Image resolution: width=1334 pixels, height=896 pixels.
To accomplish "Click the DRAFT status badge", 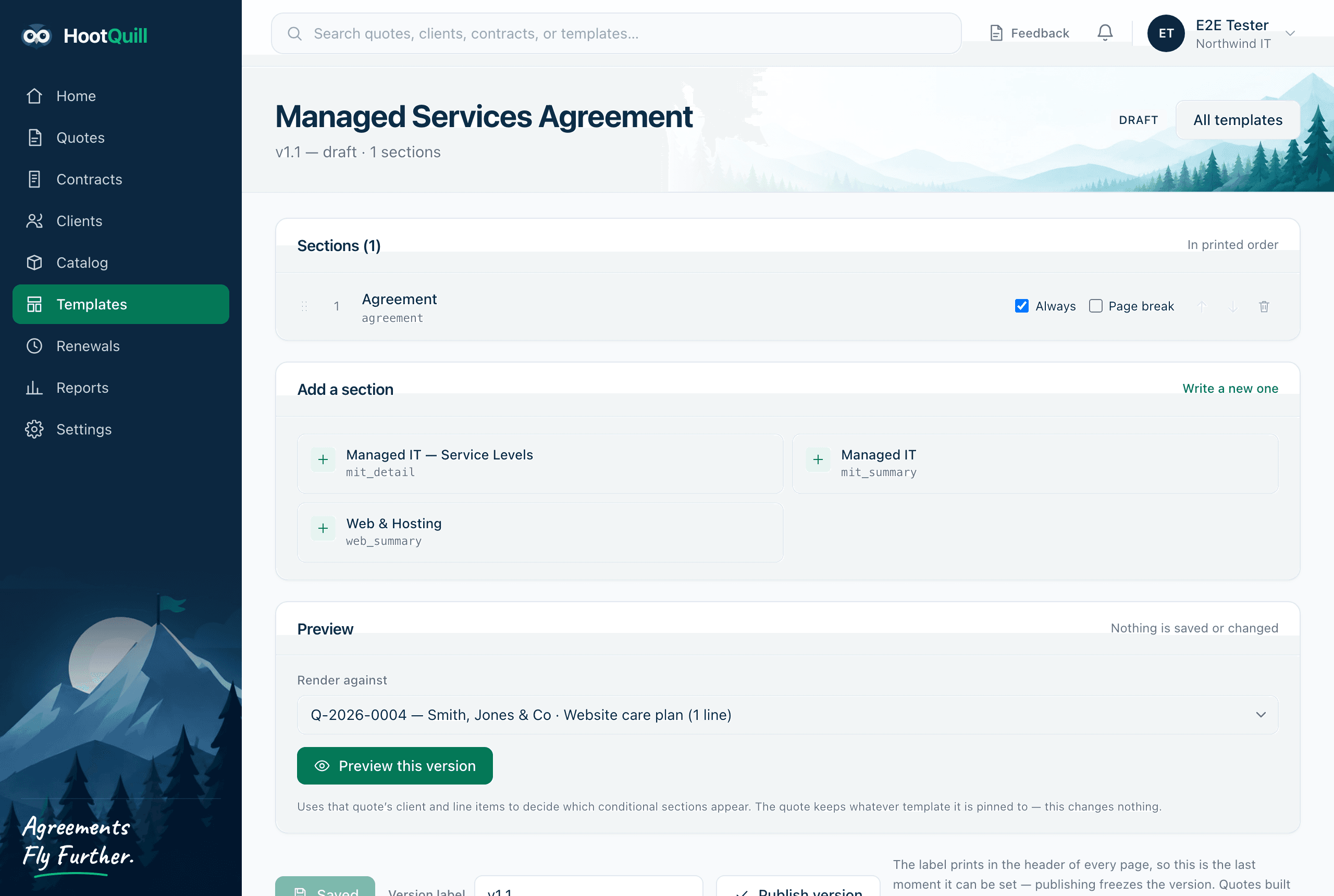I will pyautogui.click(x=1138, y=120).
